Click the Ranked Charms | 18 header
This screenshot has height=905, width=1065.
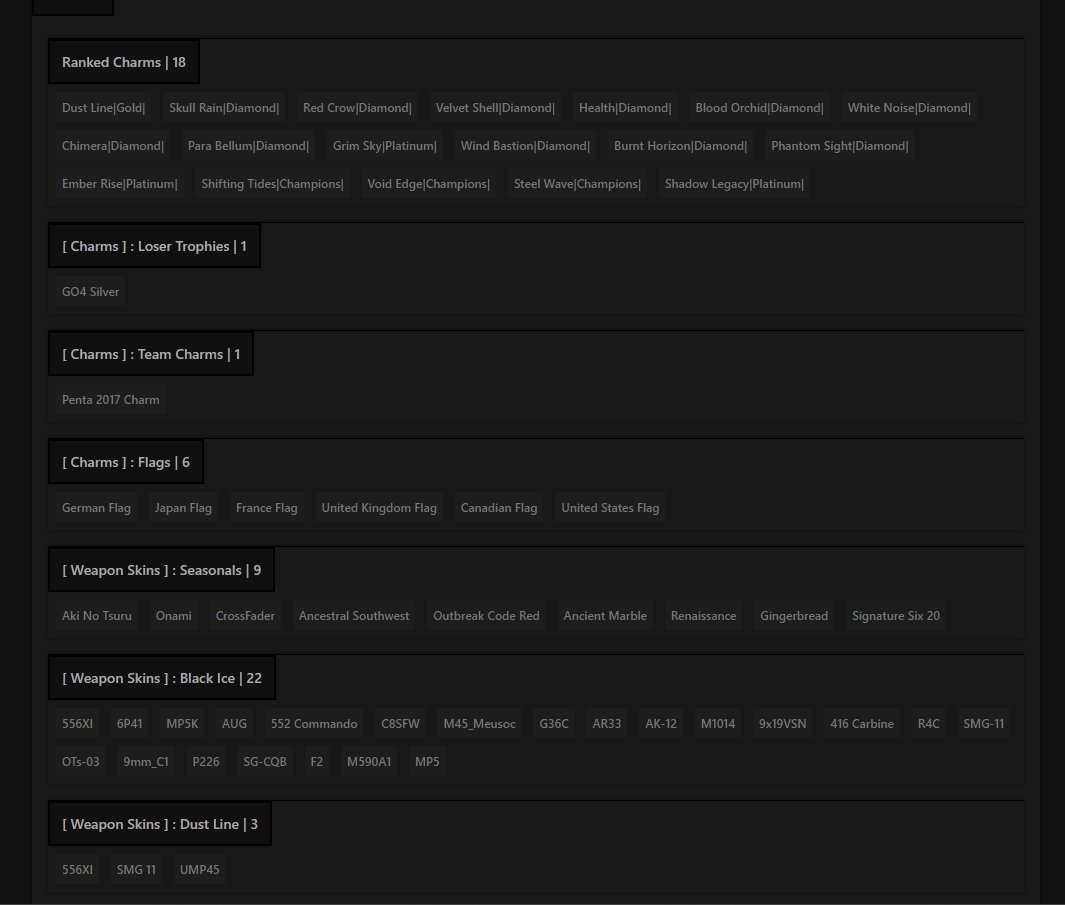[124, 62]
